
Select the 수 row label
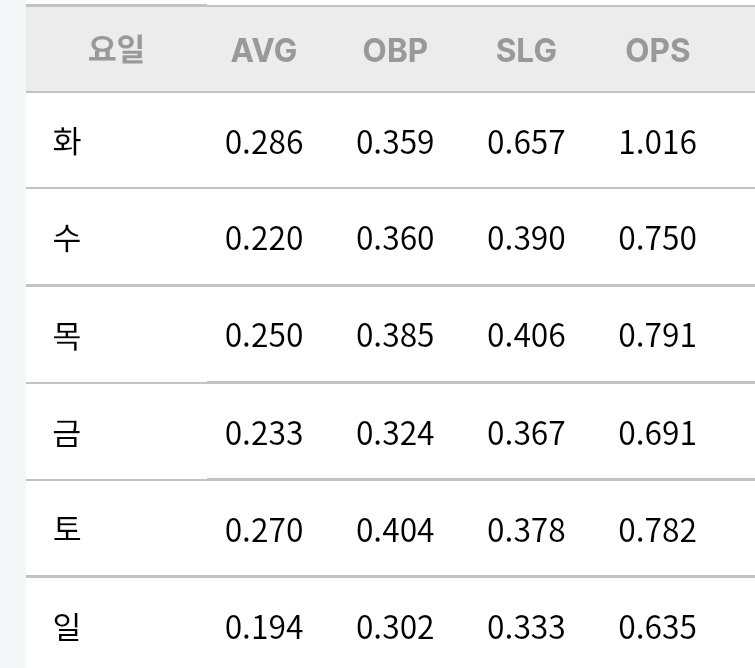point(67,238)
